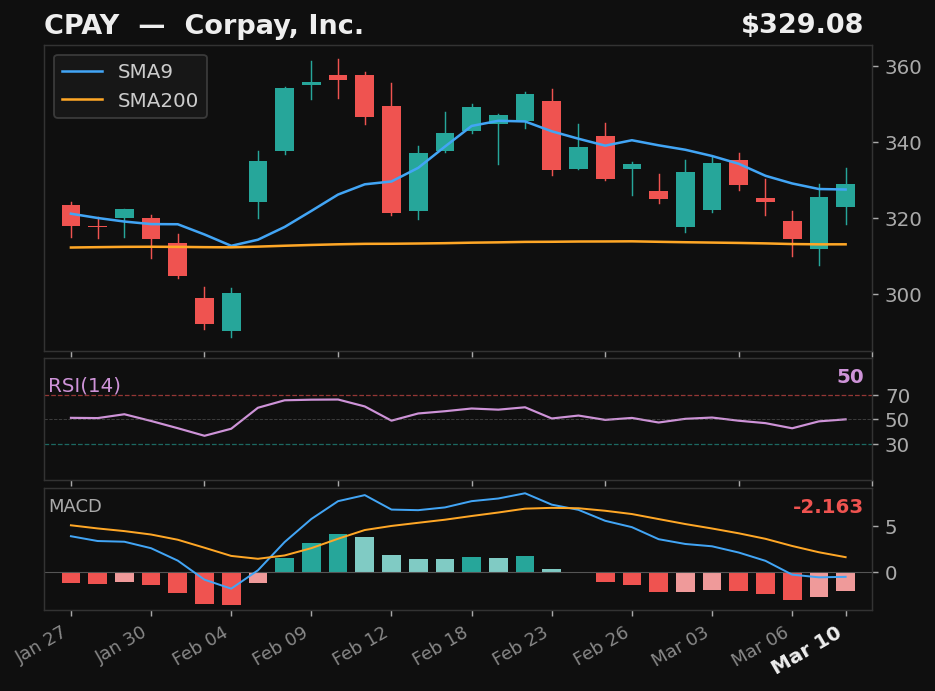Image resolution: width=935 pixels, height=691 pixels.
Task: Toggle the SMA200 line visibility
Action: 160,100
